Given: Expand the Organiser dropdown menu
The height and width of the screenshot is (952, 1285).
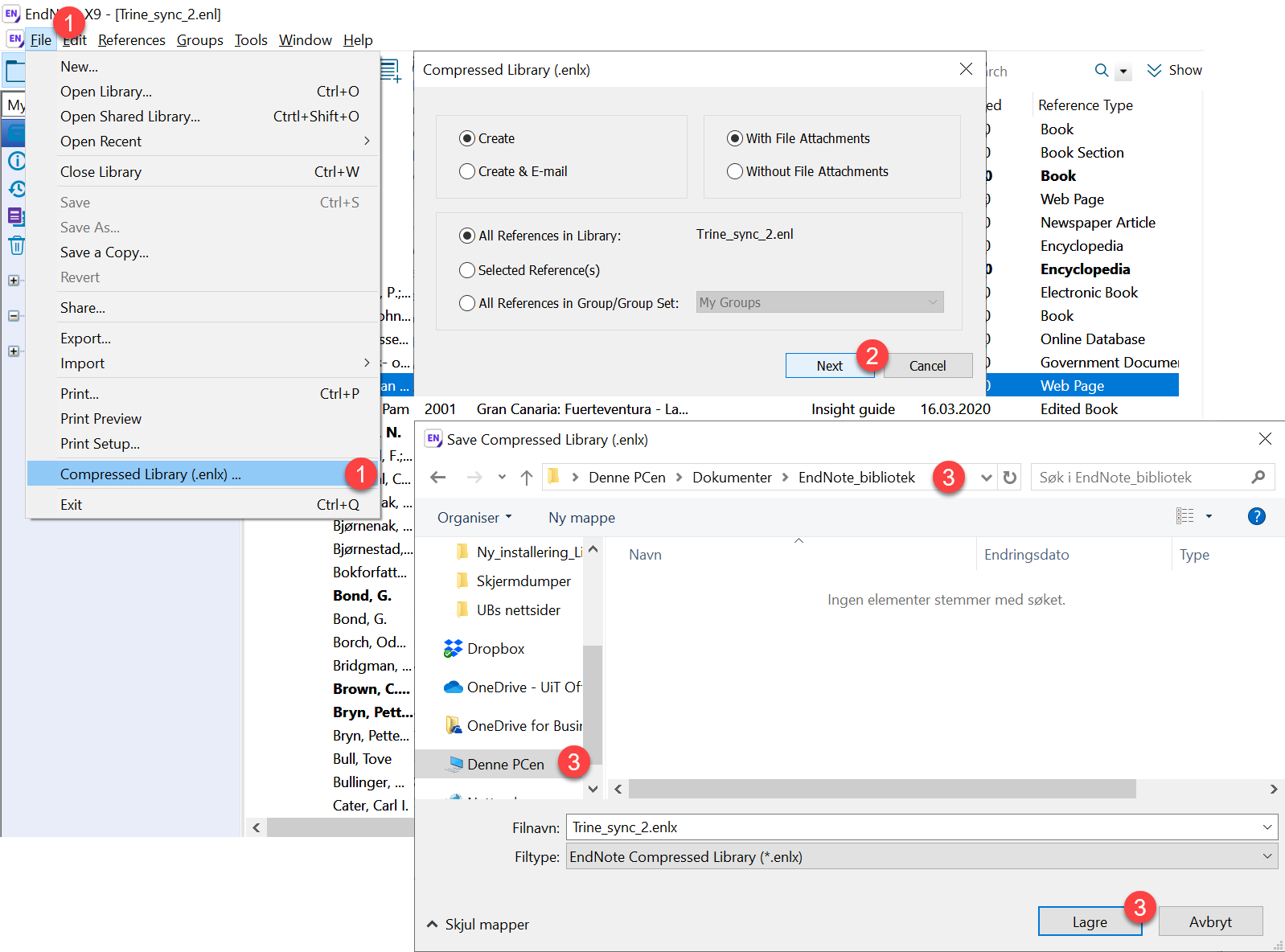Looking at the screenshot, I should point(474,518).
